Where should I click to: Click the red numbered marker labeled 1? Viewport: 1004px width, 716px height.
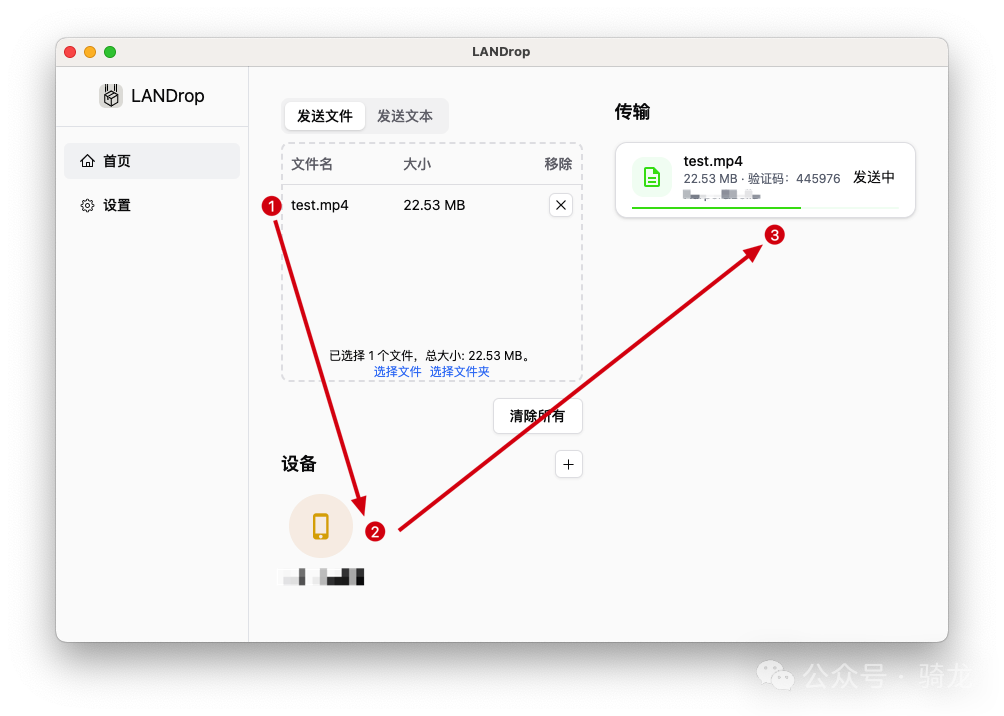[x=271, y=206]
